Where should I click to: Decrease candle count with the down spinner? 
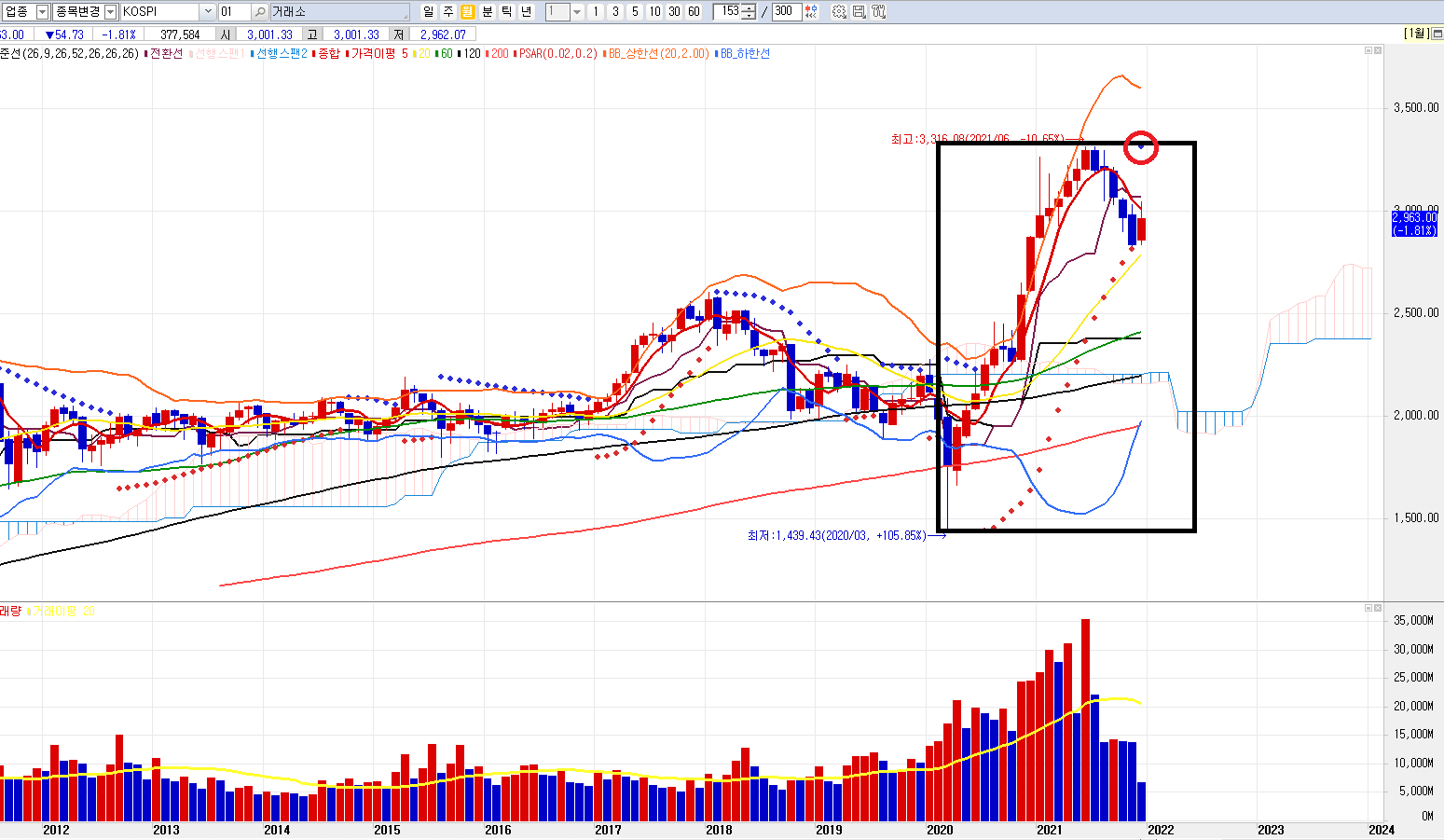(x=749, y=17)
